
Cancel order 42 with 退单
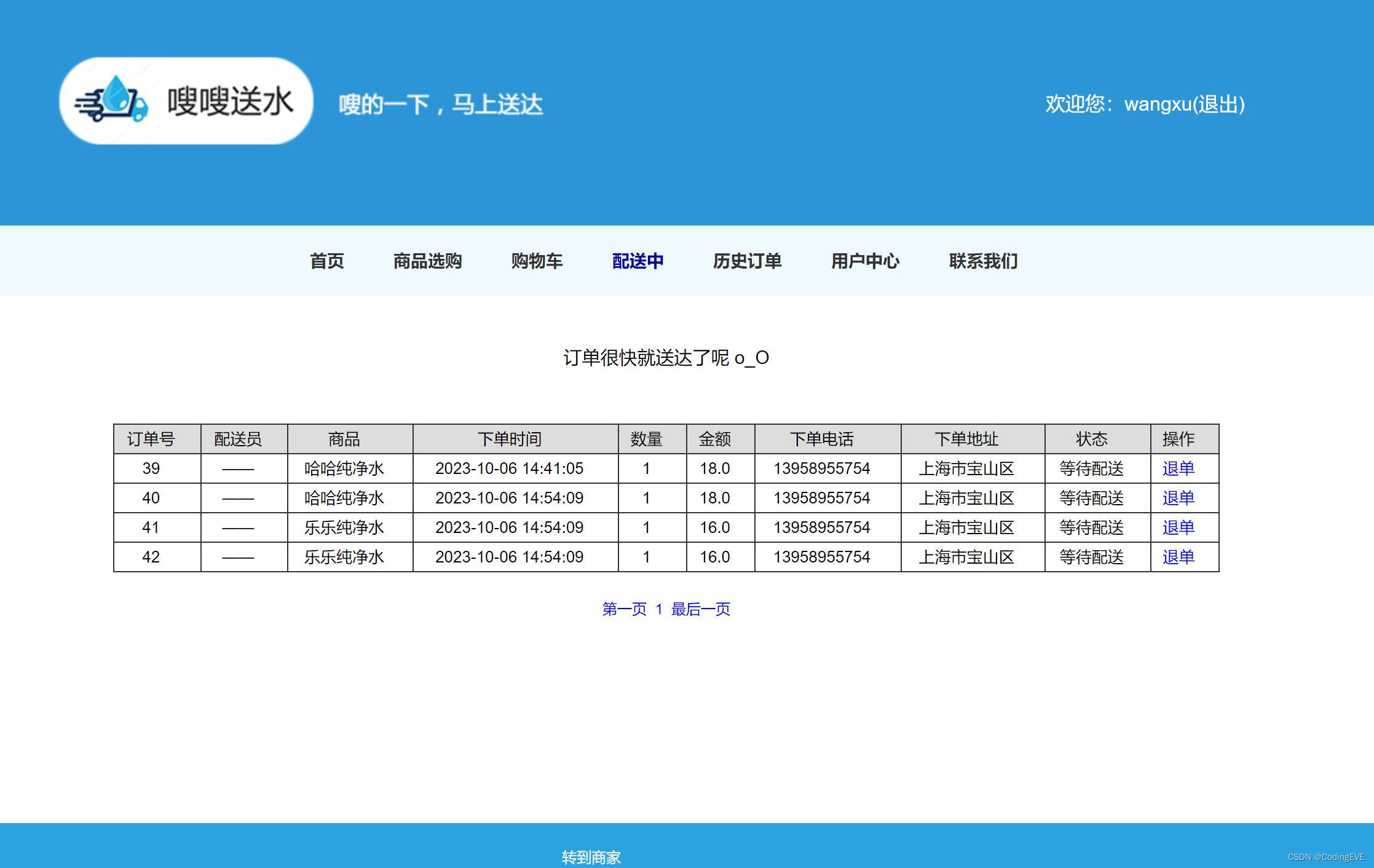click(1178, 558)
